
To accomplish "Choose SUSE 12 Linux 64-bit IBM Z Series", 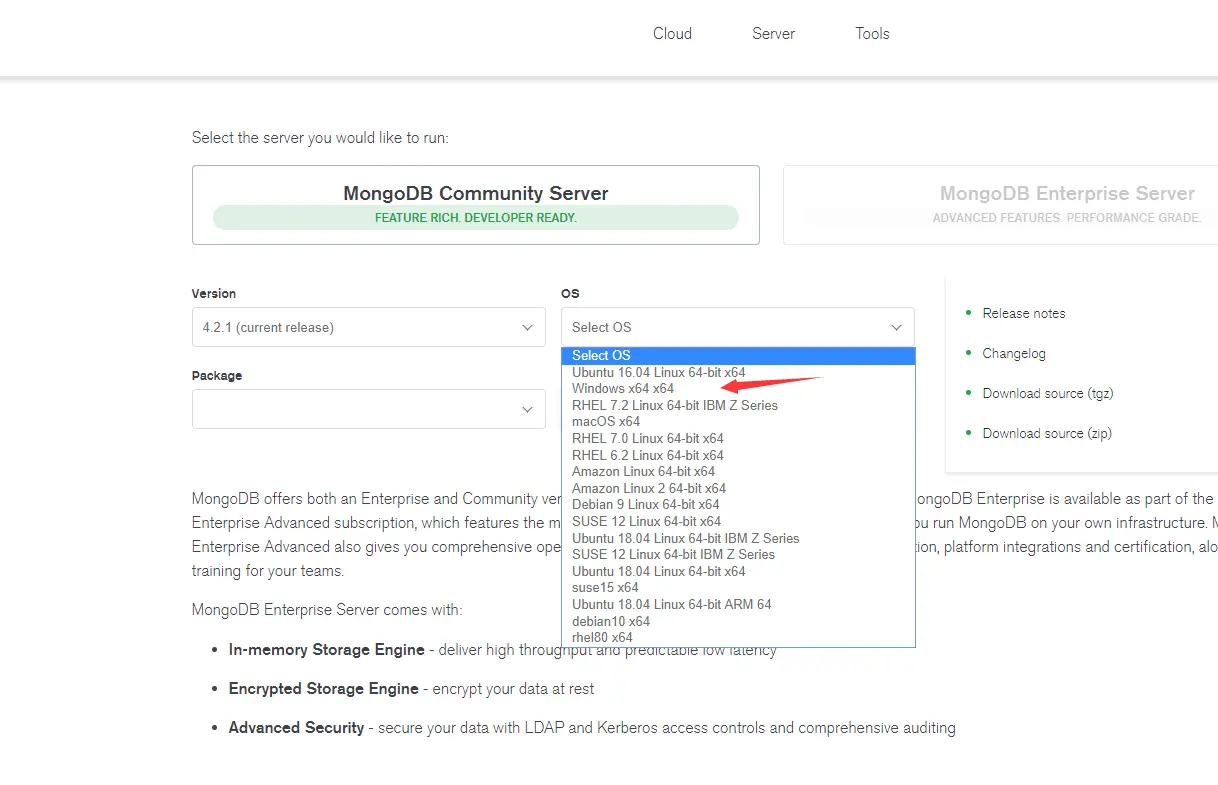I will pos(738,554).
